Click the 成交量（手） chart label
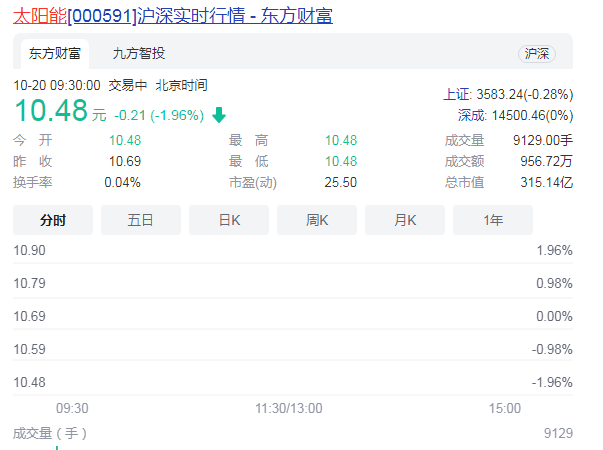This screenshot has width=603, height=450. (x=50, y=433)
